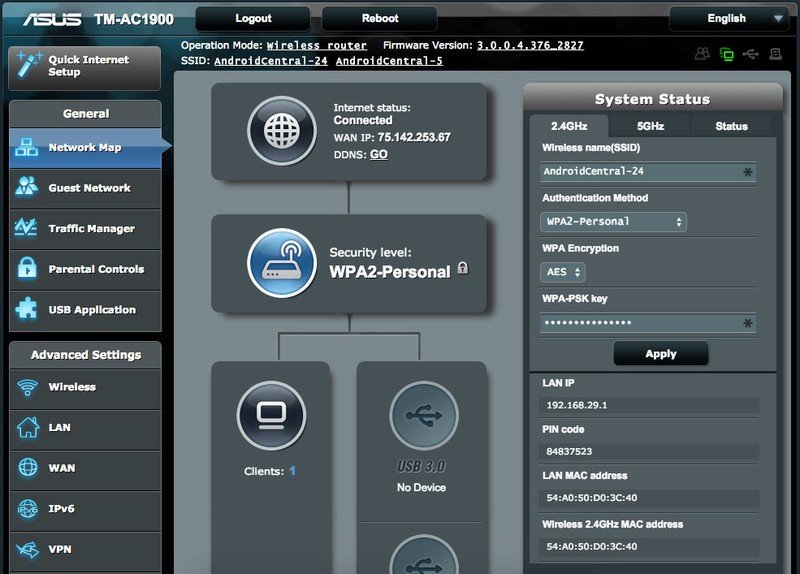Screen dimensions: 800x574
Task: Click the LAN house icon
Action: point(28,427)
